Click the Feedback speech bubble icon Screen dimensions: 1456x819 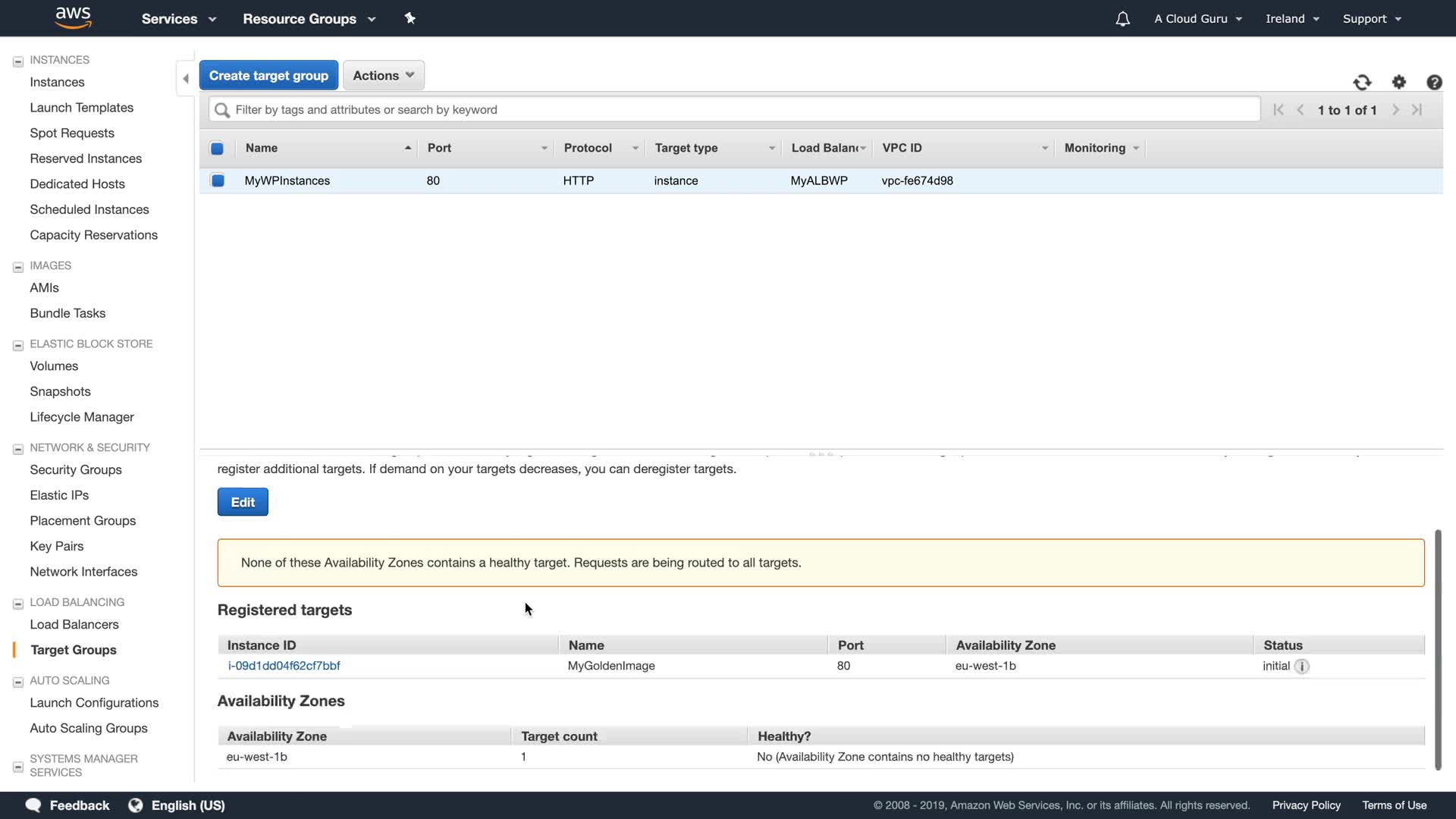pyautogui.click(x=33, y=805)
